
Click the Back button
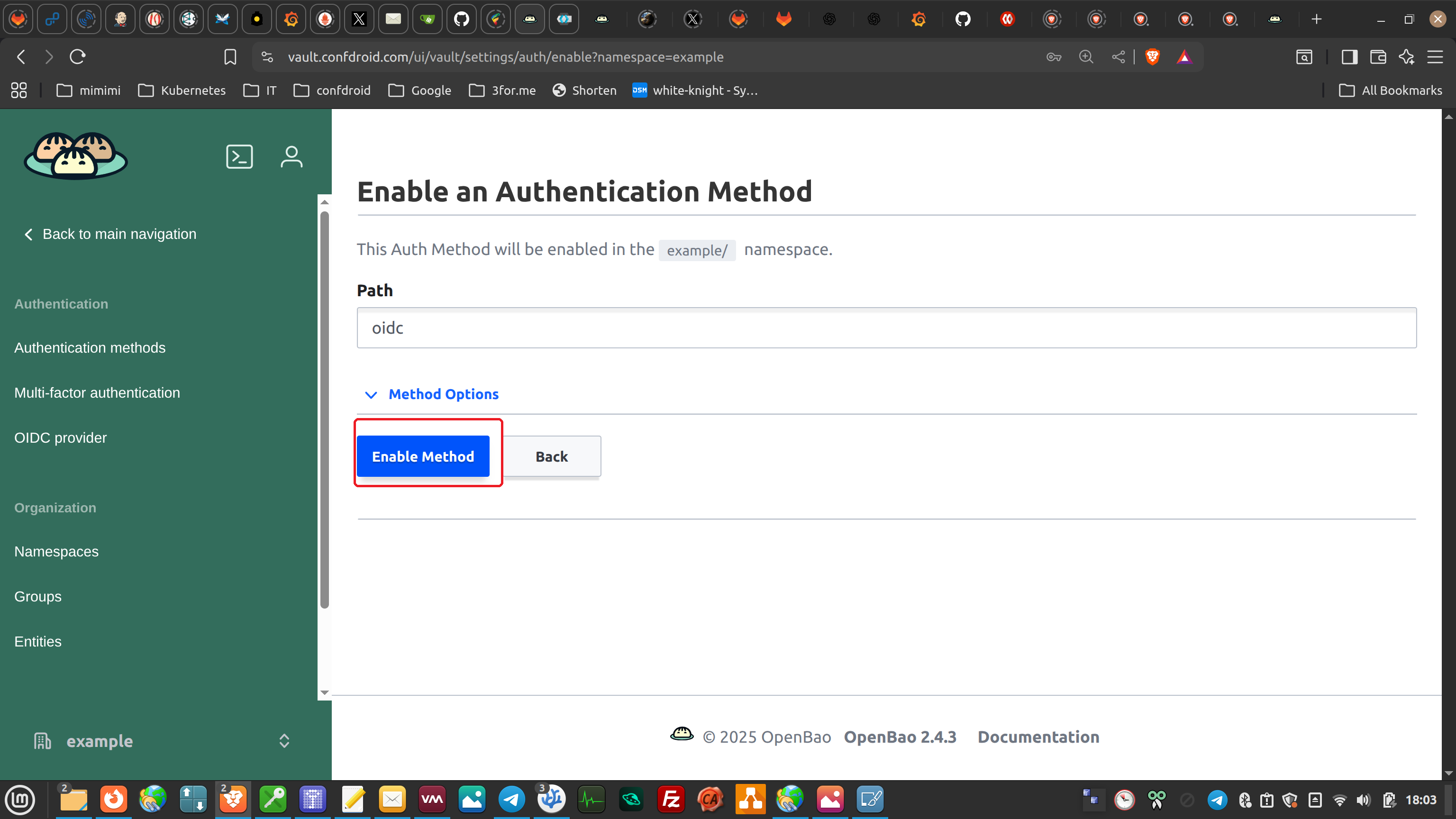pyautogui.click(x=551, y=456)
